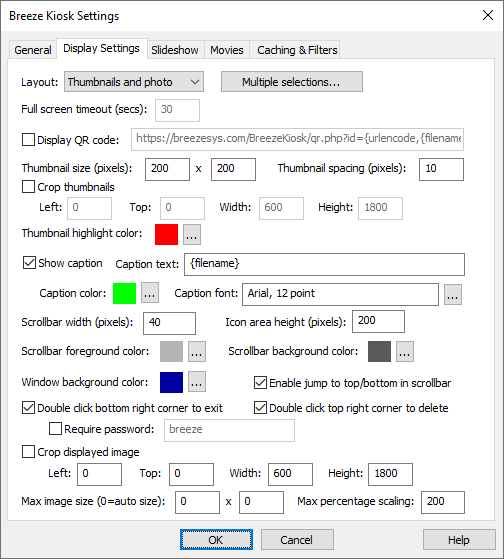Click the red thumbnail highlight swatch

pos(166,234)
